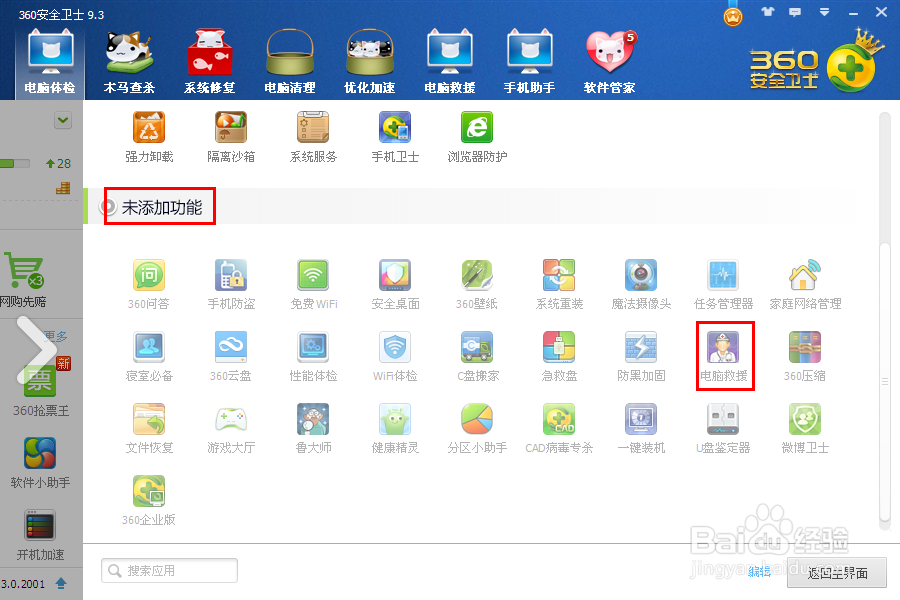Add the 防黑加固 feature

[641, 357]
